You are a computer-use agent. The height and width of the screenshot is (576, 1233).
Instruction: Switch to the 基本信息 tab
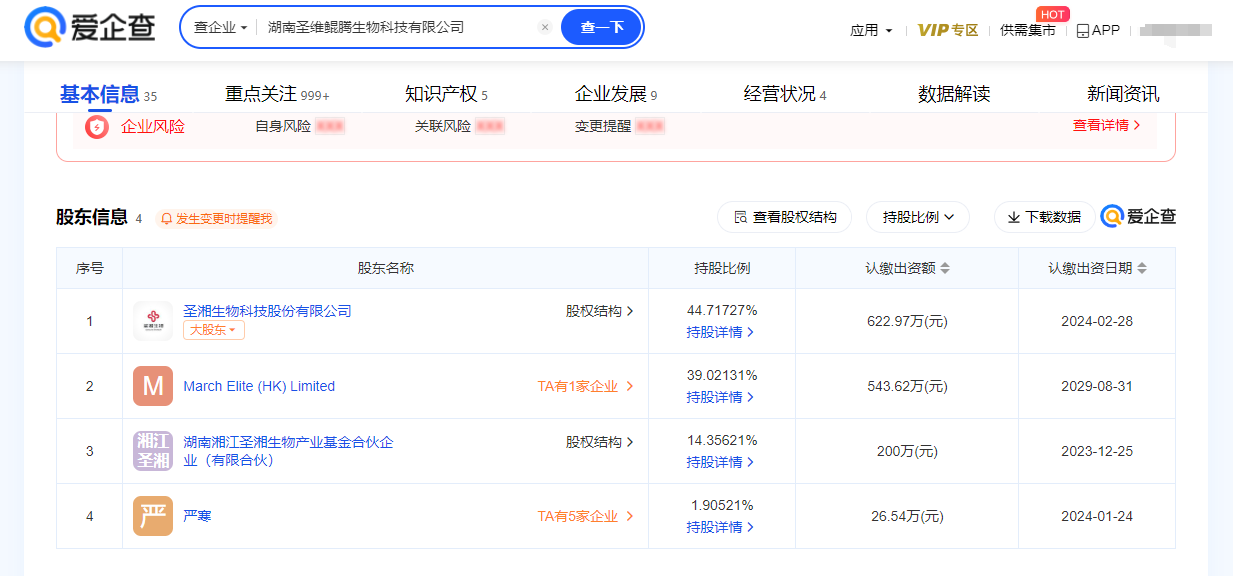[x=108, y=94]
